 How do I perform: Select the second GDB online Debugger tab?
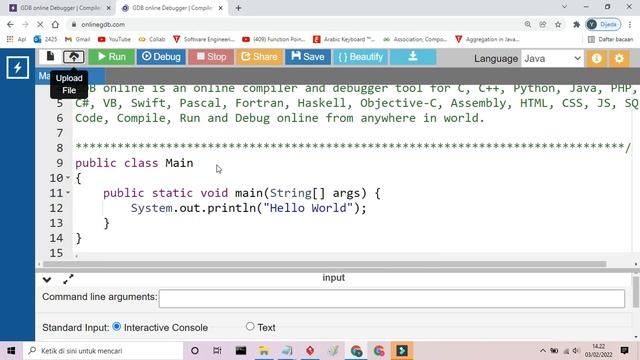[171, 8]
